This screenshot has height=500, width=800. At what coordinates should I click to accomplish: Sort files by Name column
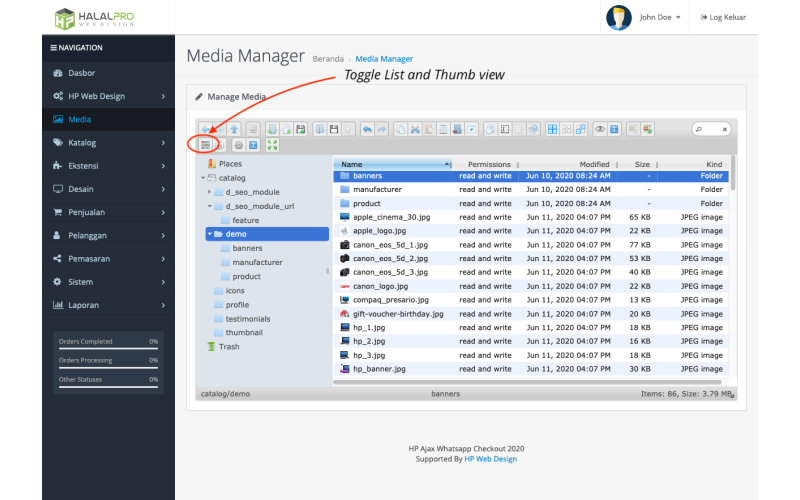(x=392, y=164)
